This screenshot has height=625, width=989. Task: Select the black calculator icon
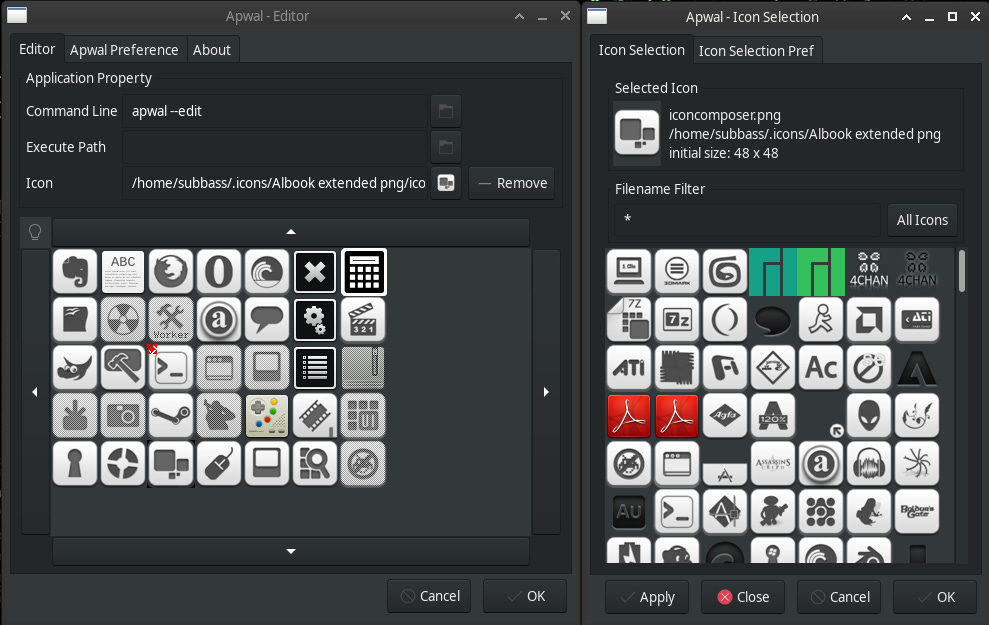pos(364,272)
